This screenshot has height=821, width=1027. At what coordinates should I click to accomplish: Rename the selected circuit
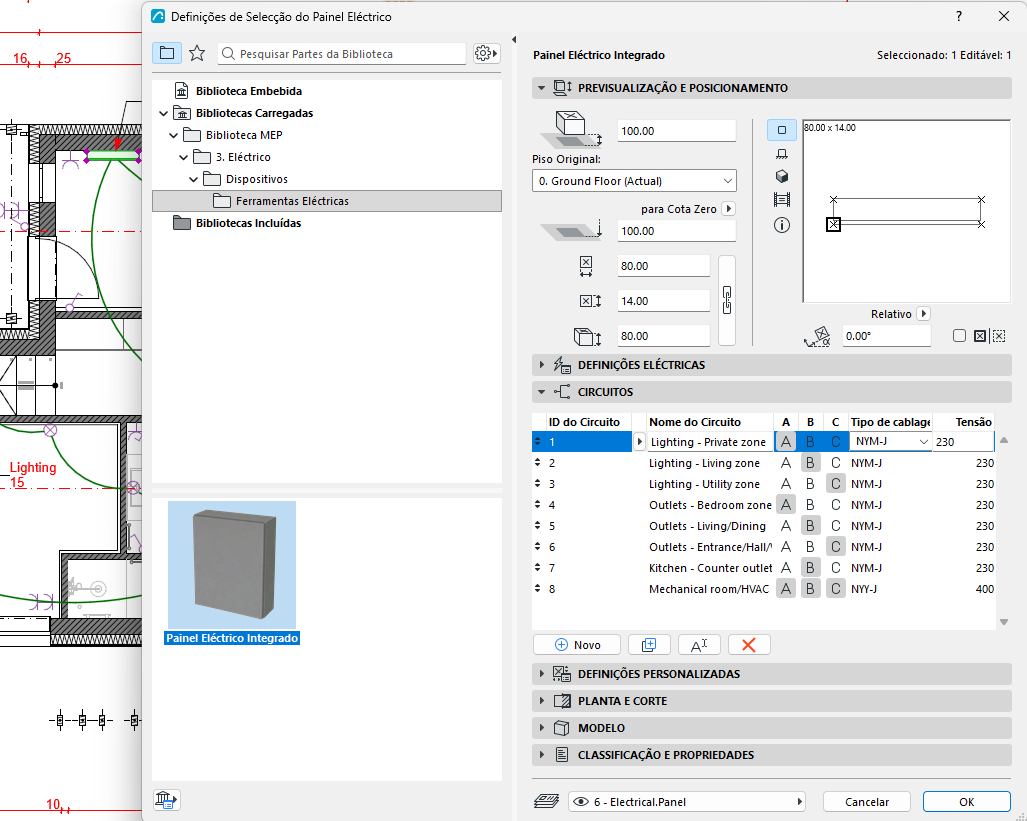click(700, 645)
